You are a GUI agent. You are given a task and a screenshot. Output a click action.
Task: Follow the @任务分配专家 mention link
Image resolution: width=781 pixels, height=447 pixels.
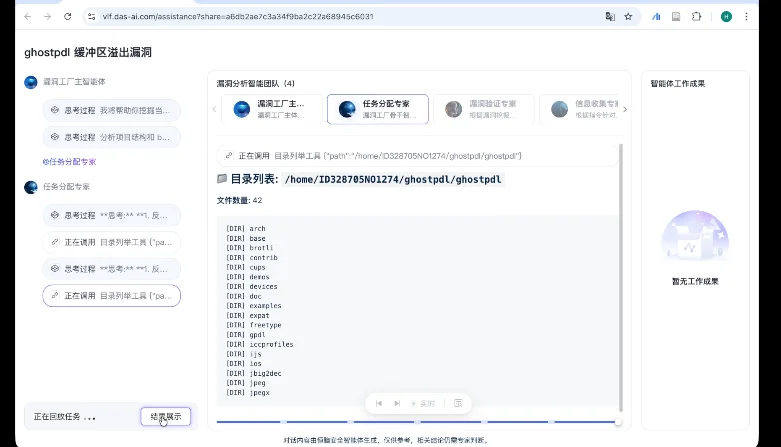(69, 161)
